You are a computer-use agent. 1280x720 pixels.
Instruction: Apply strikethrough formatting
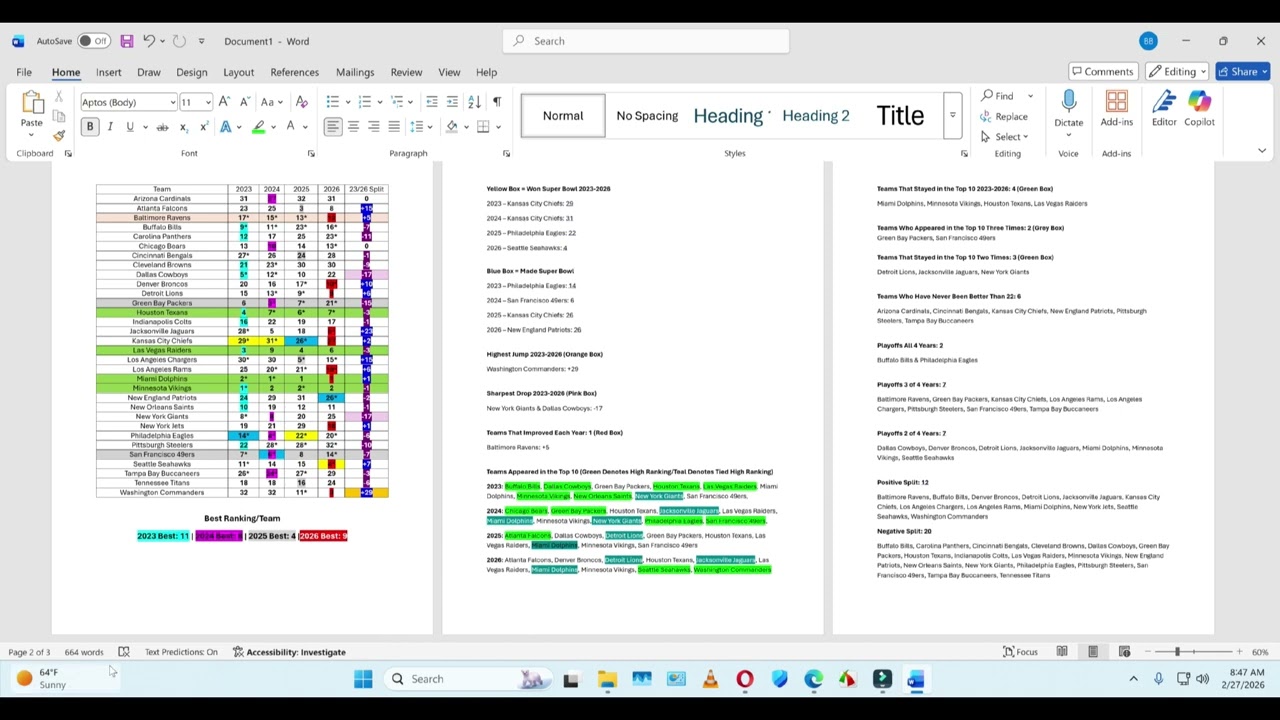point(162,127)
